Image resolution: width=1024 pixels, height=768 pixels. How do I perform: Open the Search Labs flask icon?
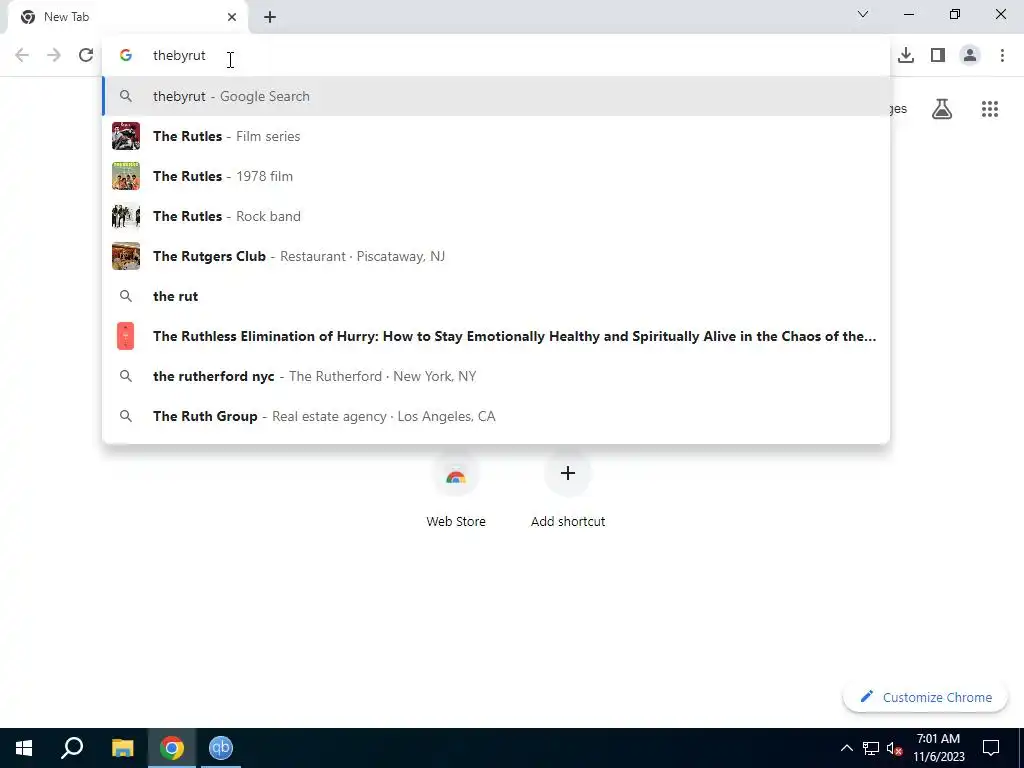tap(942, 109)
